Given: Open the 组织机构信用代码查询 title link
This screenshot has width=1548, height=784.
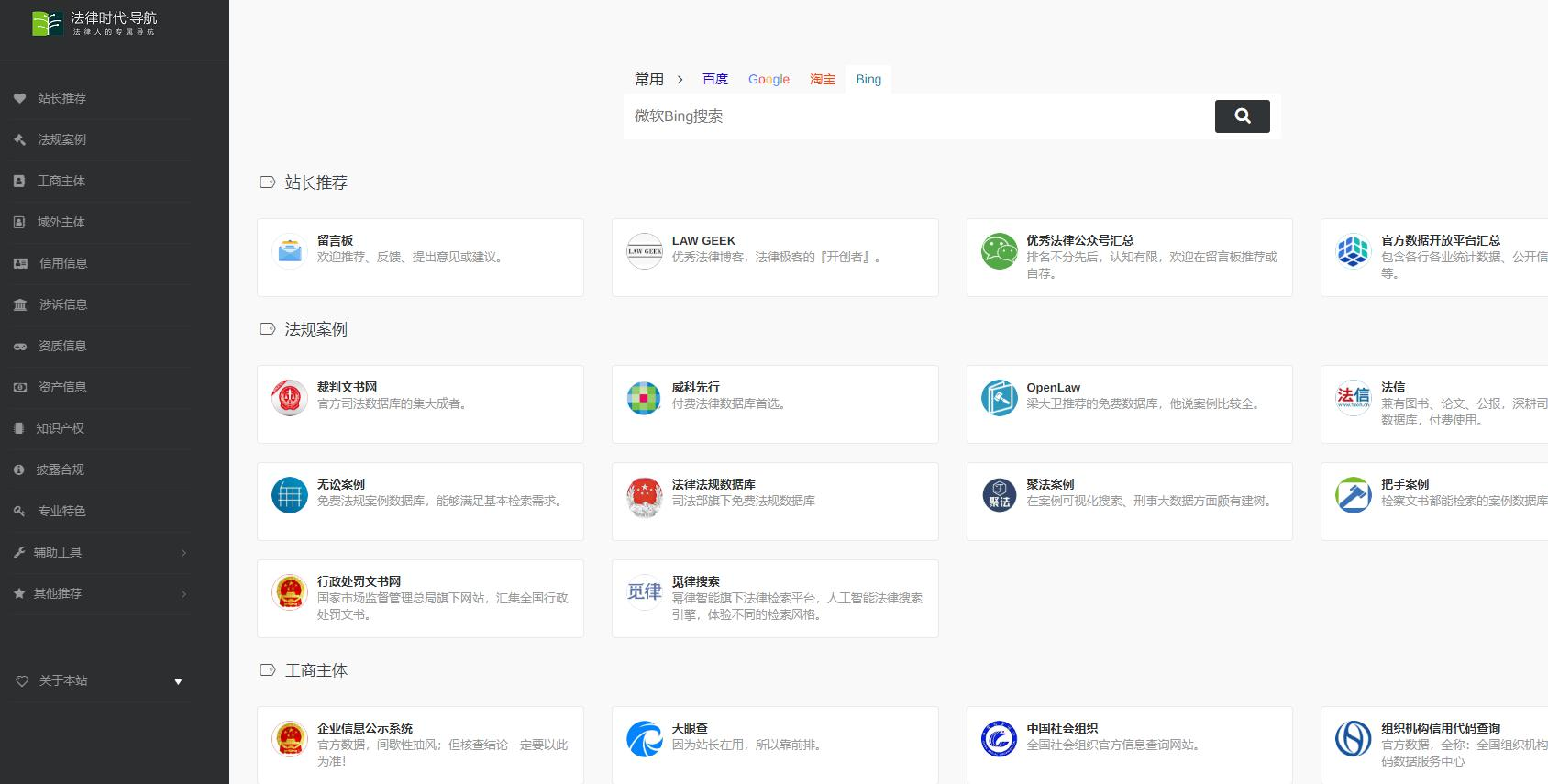Looking at the screenshot, I should pos(1441,728).
